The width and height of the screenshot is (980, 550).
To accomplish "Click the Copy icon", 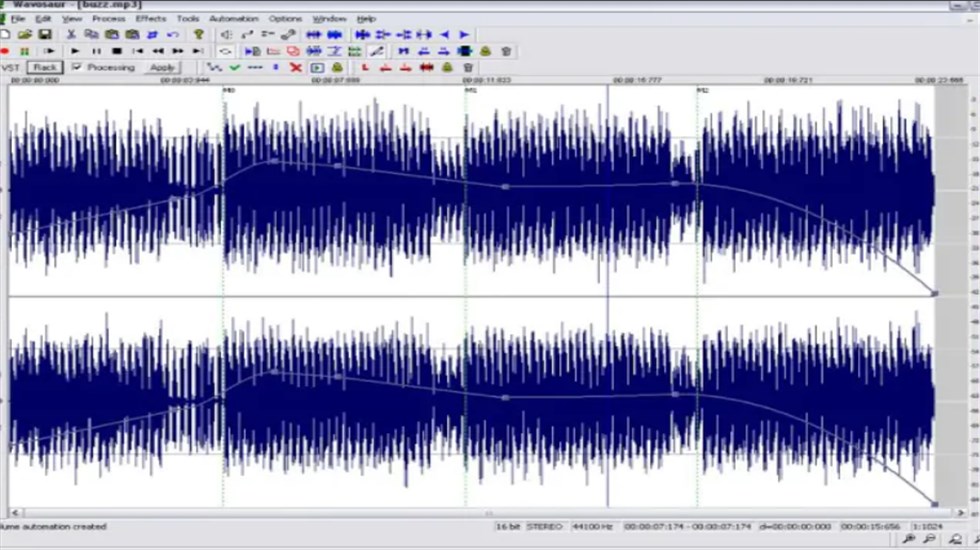I will coord(91,34).
